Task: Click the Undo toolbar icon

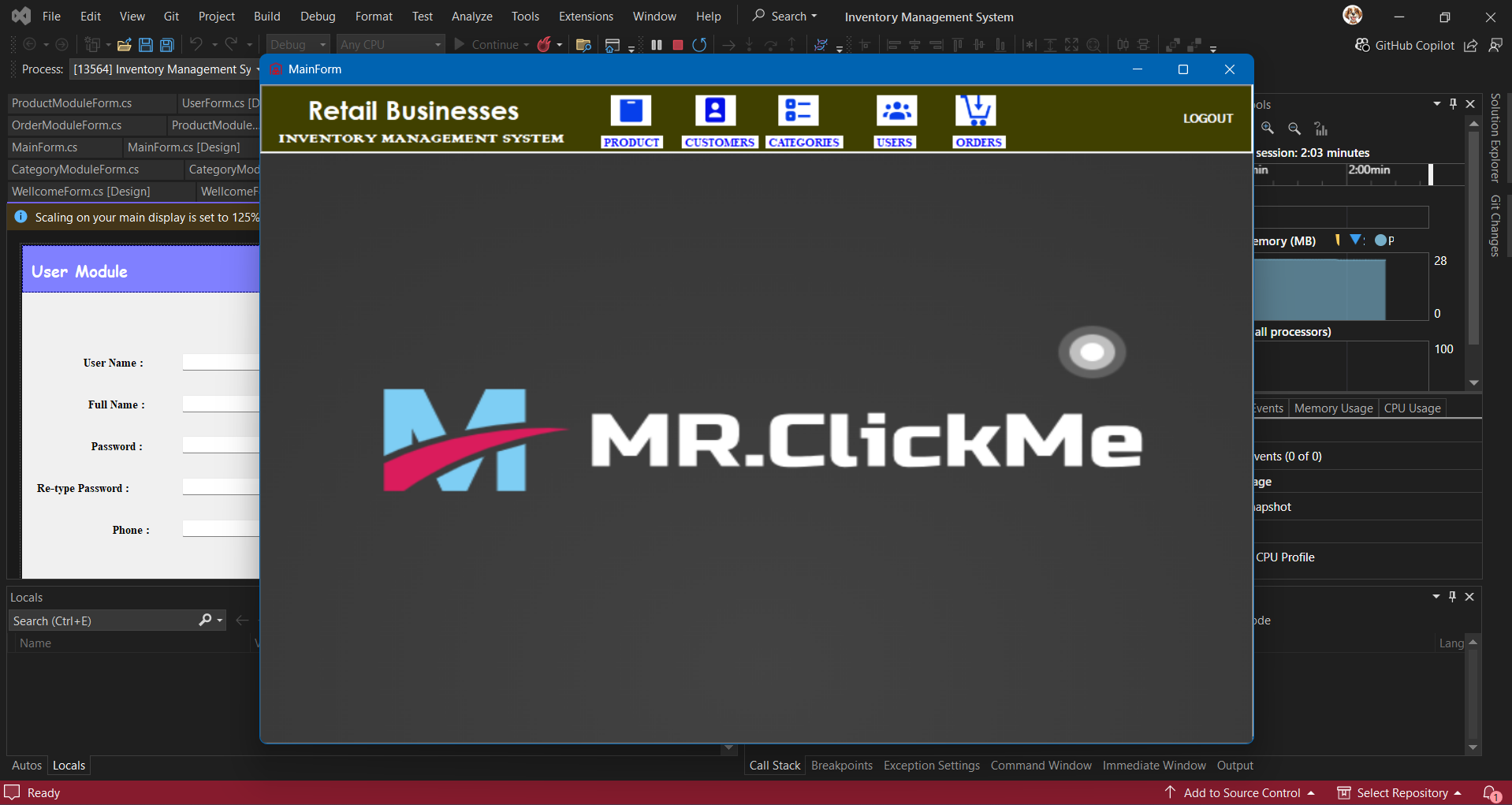Action: [x=196, y=45]
